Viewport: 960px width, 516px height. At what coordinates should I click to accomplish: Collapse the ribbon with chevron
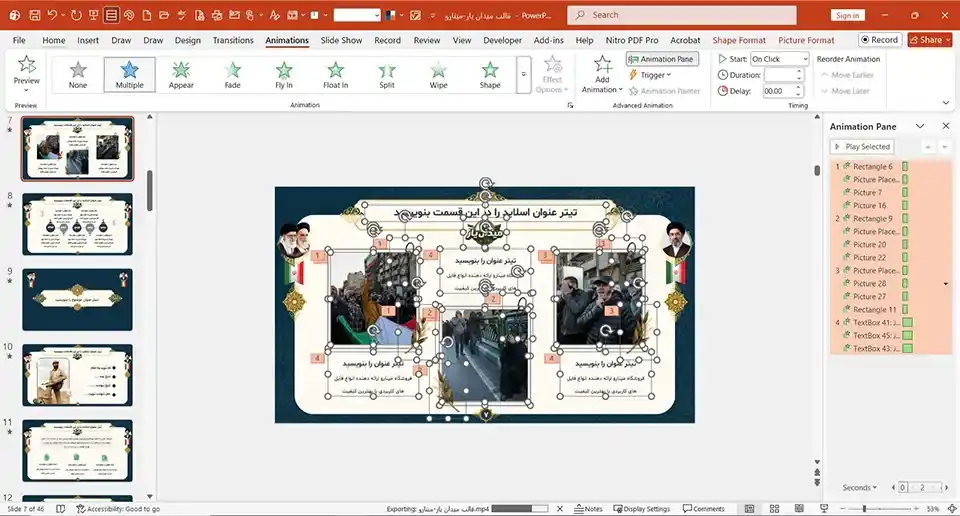946,103
